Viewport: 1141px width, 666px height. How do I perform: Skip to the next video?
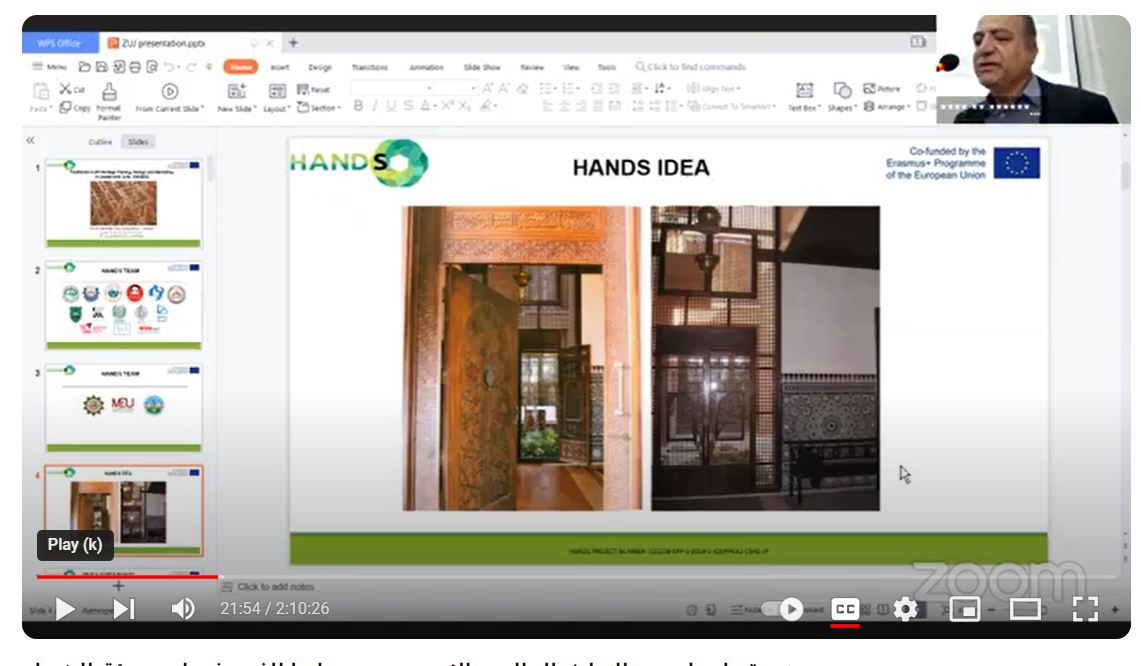pos(124,608)
